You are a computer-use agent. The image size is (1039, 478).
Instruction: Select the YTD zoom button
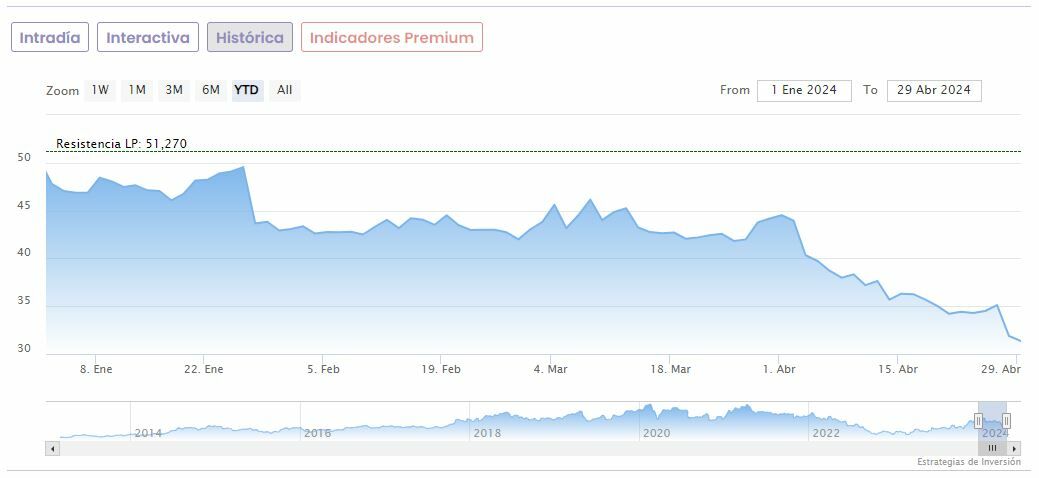[246, 90]
